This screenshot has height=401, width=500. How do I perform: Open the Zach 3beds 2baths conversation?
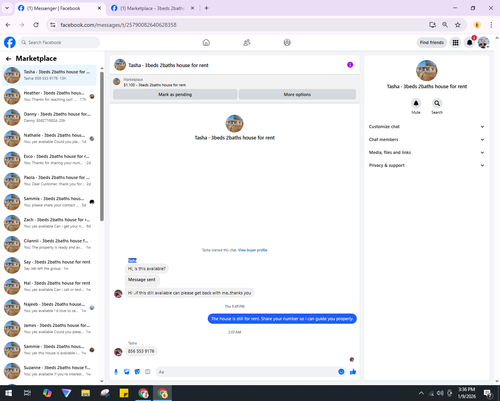[49, 223]
